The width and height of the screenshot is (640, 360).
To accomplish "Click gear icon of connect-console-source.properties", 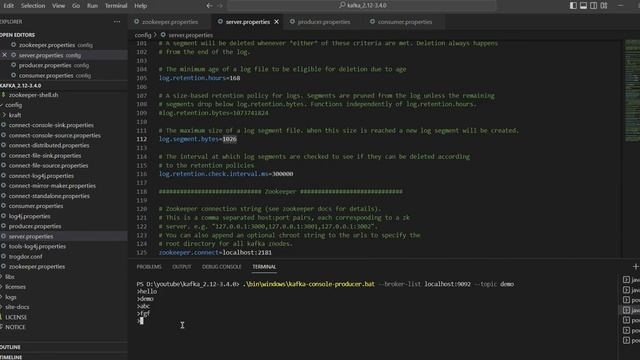I will tap(4, 136).
